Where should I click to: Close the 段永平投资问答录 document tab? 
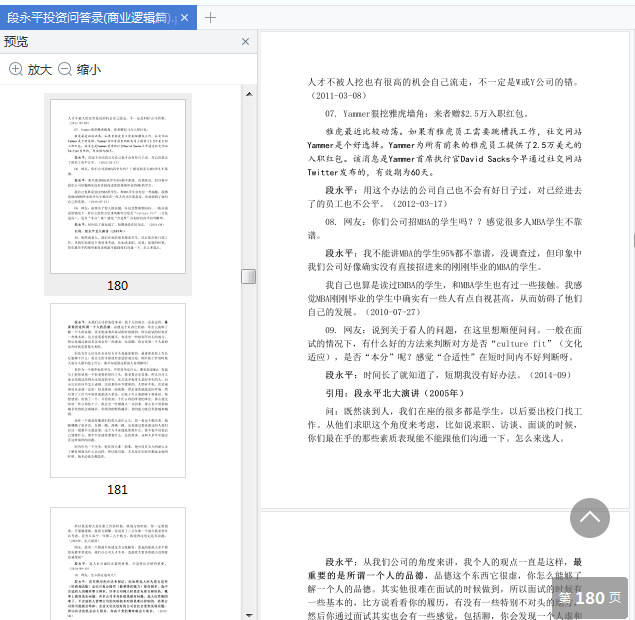pyautogui.click(x=185, y=17)
